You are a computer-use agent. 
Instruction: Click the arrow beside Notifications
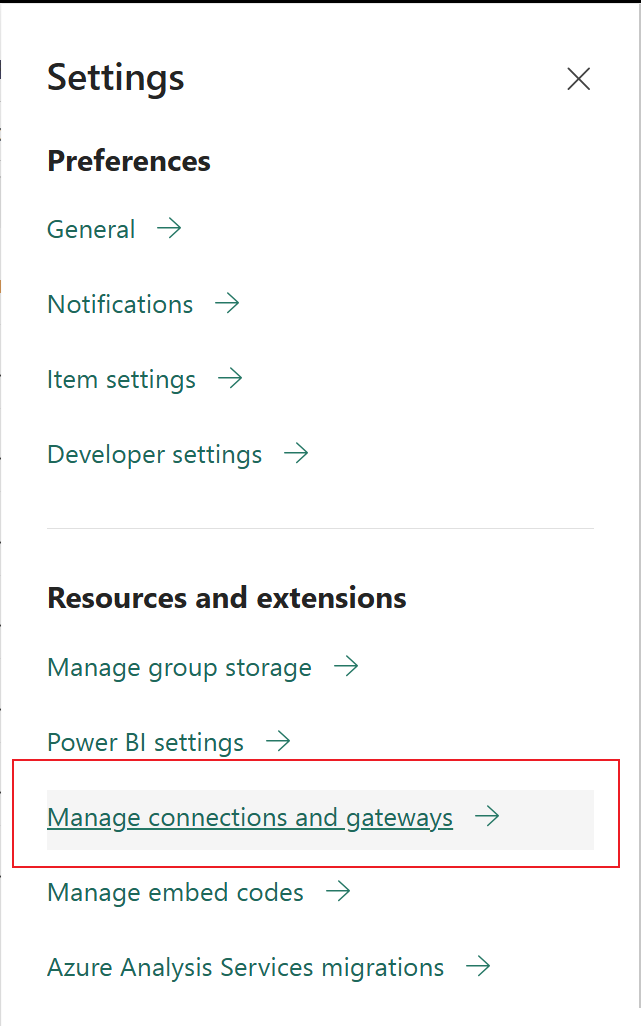pyautogui.click(x=227, y=304)
